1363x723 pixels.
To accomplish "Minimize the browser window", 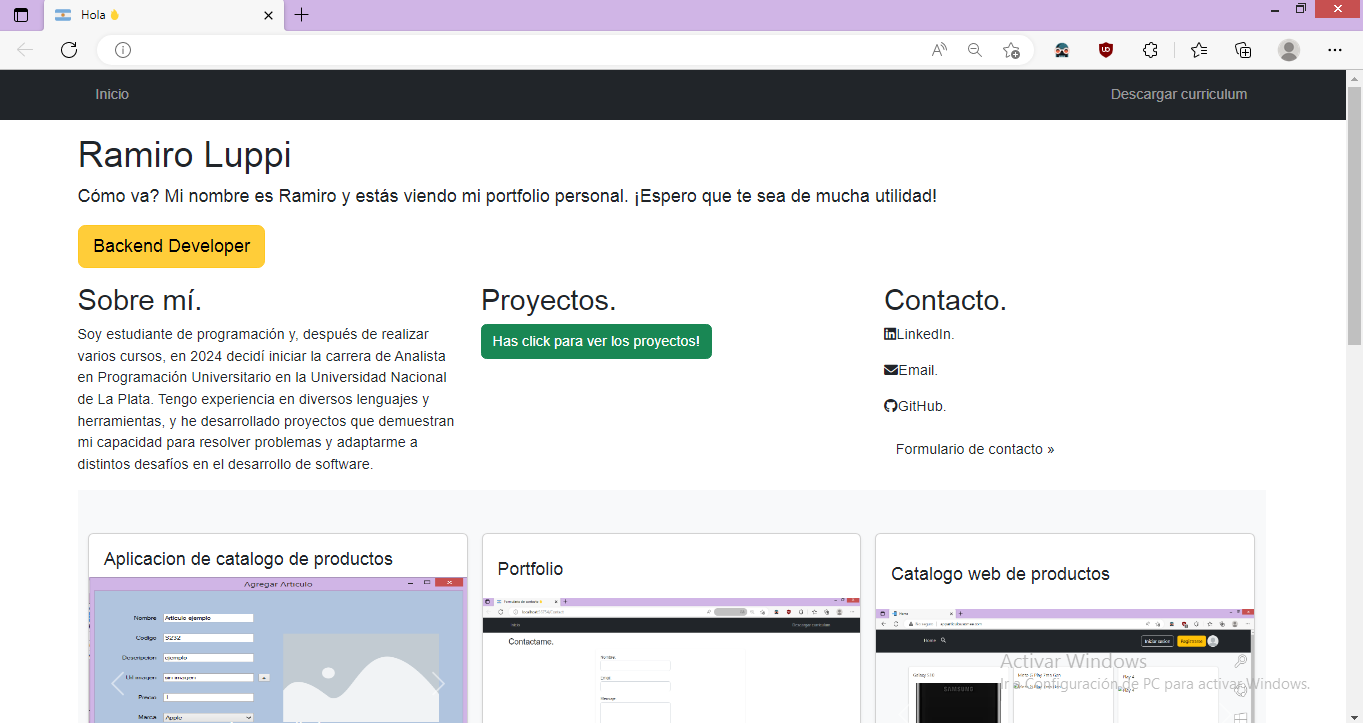I will [x=1274, y=9].
